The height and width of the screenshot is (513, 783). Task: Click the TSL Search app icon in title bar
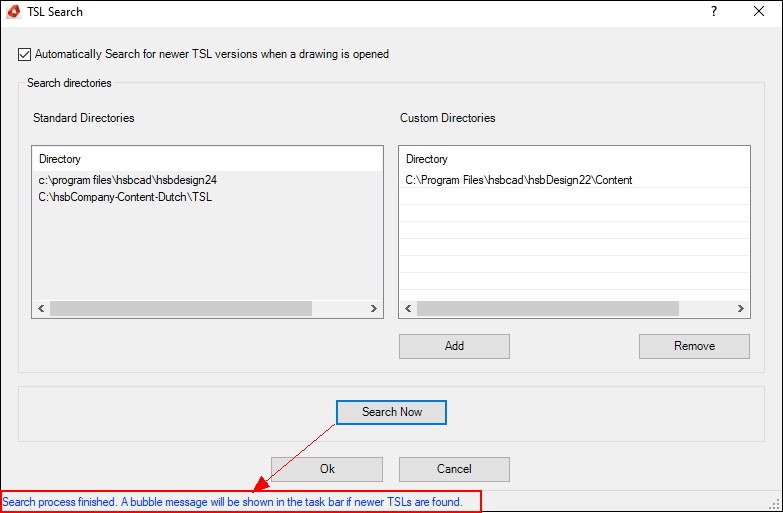[x=13, y=11]
